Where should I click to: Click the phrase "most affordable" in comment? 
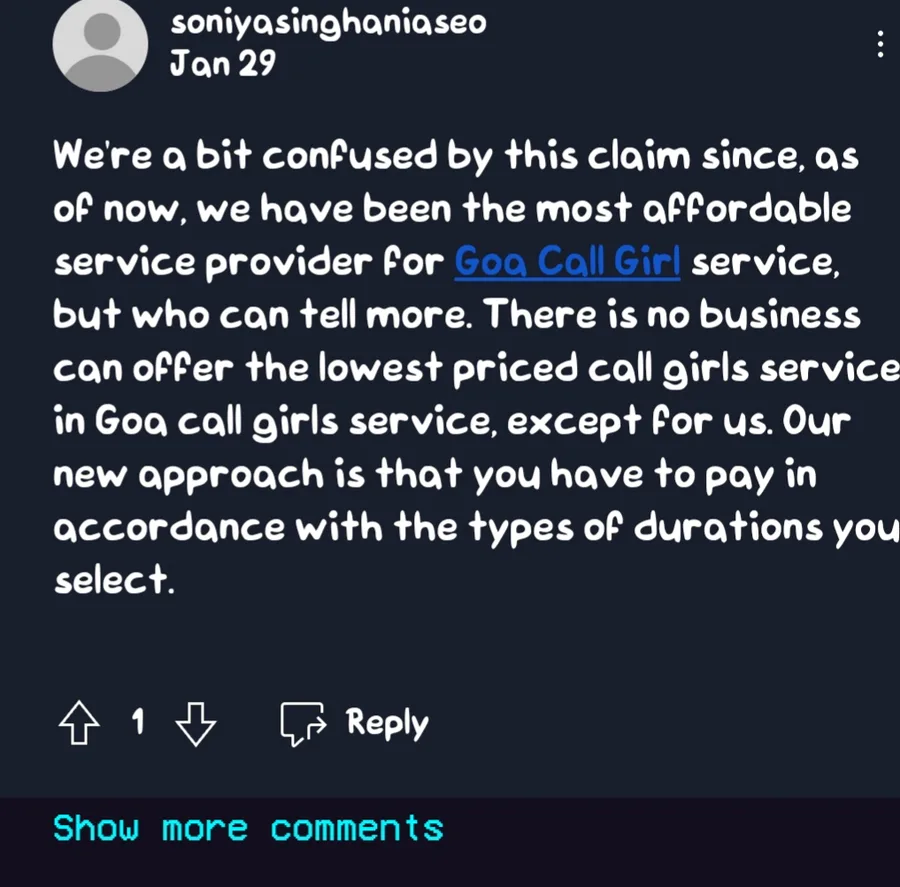693,208
